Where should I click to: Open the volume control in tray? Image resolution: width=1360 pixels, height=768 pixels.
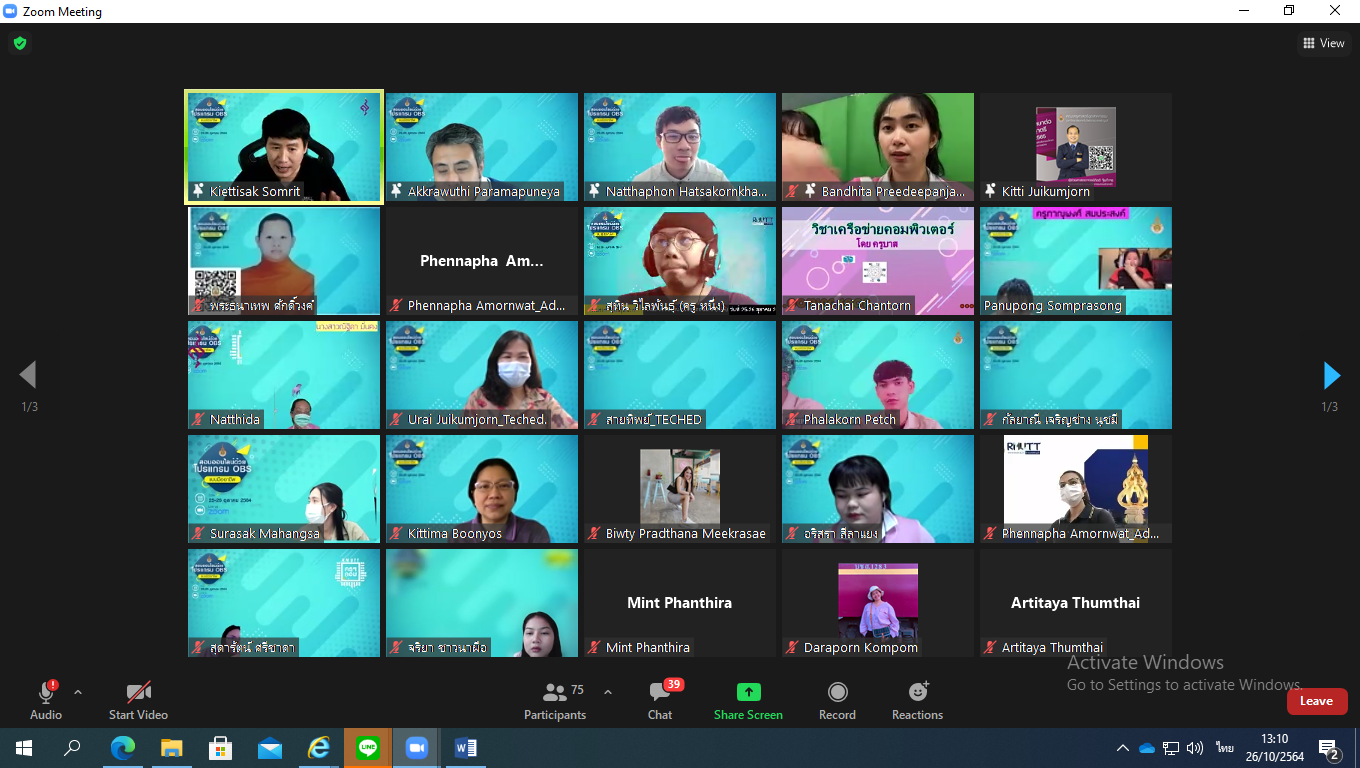(1195, 748)
